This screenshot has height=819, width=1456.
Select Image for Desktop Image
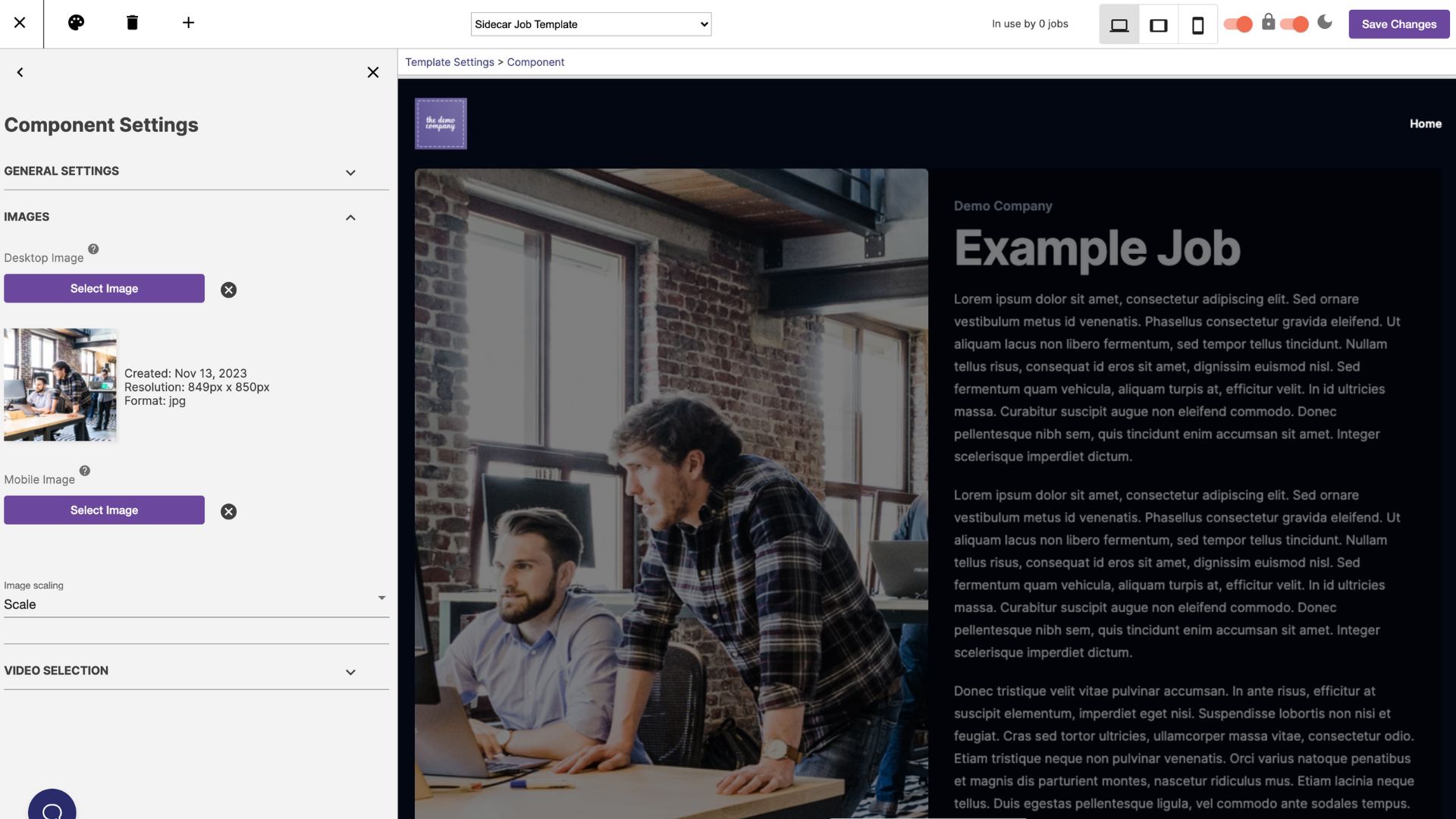[x=104, y=288]
